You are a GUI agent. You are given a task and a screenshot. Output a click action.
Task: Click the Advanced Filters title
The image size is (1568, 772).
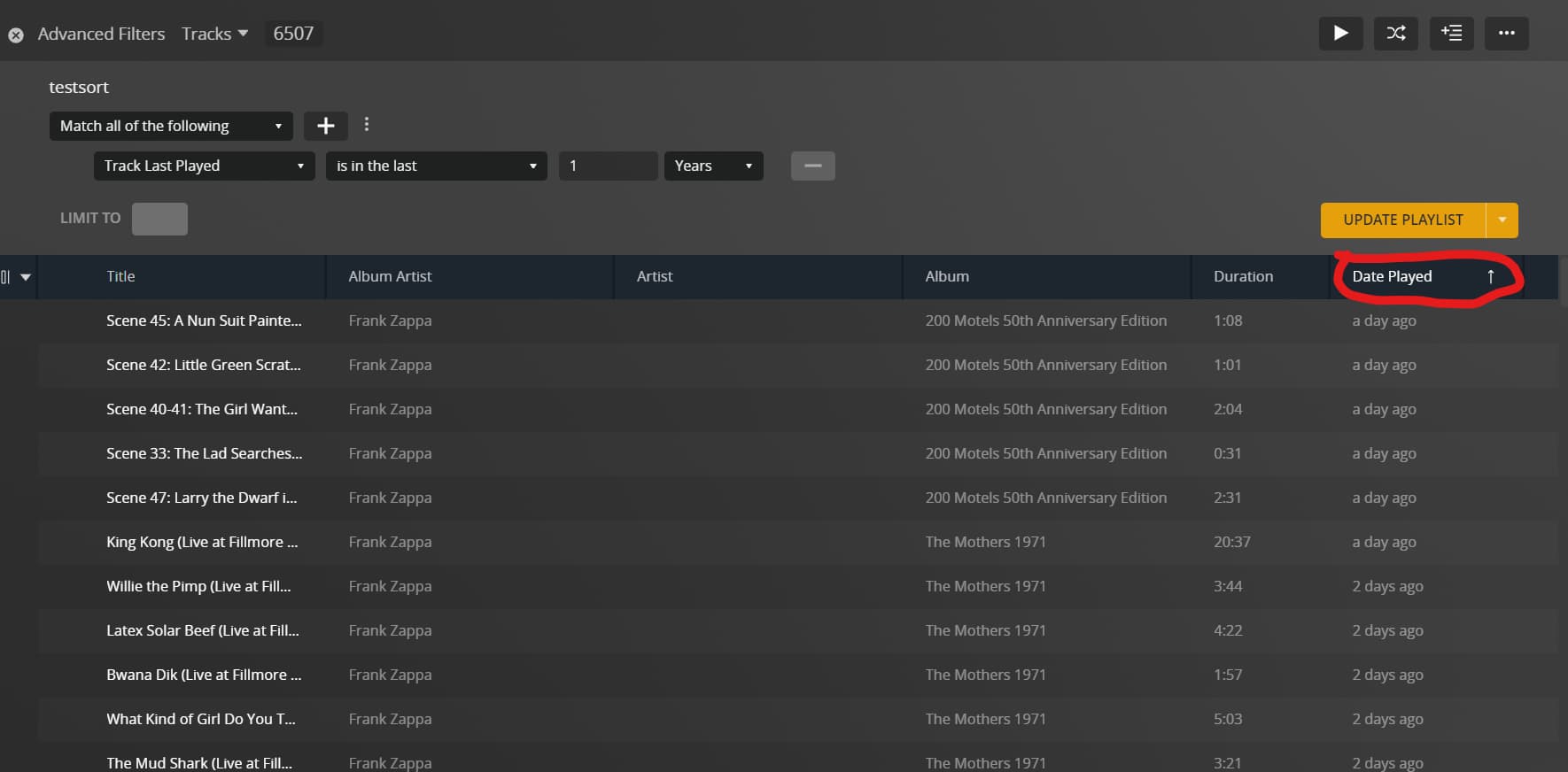tap(101, 34)
